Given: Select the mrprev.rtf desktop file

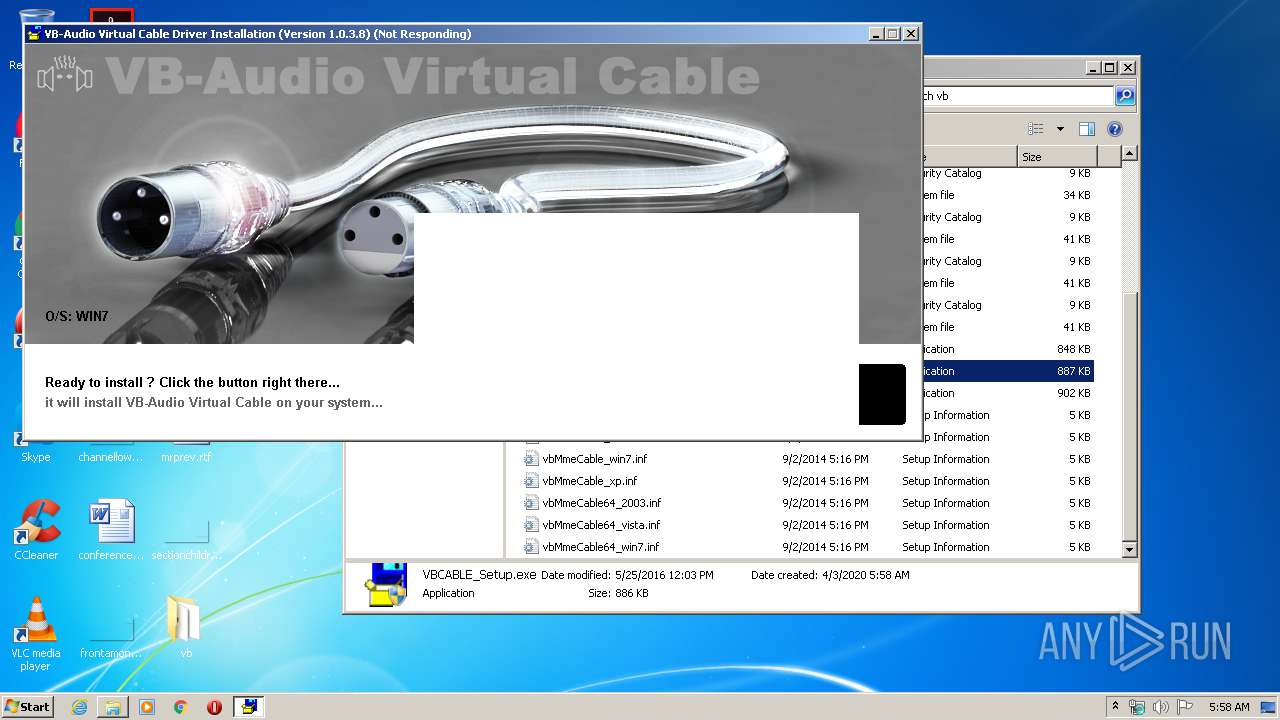Looking at the screenshot, I should click(186, 457).
